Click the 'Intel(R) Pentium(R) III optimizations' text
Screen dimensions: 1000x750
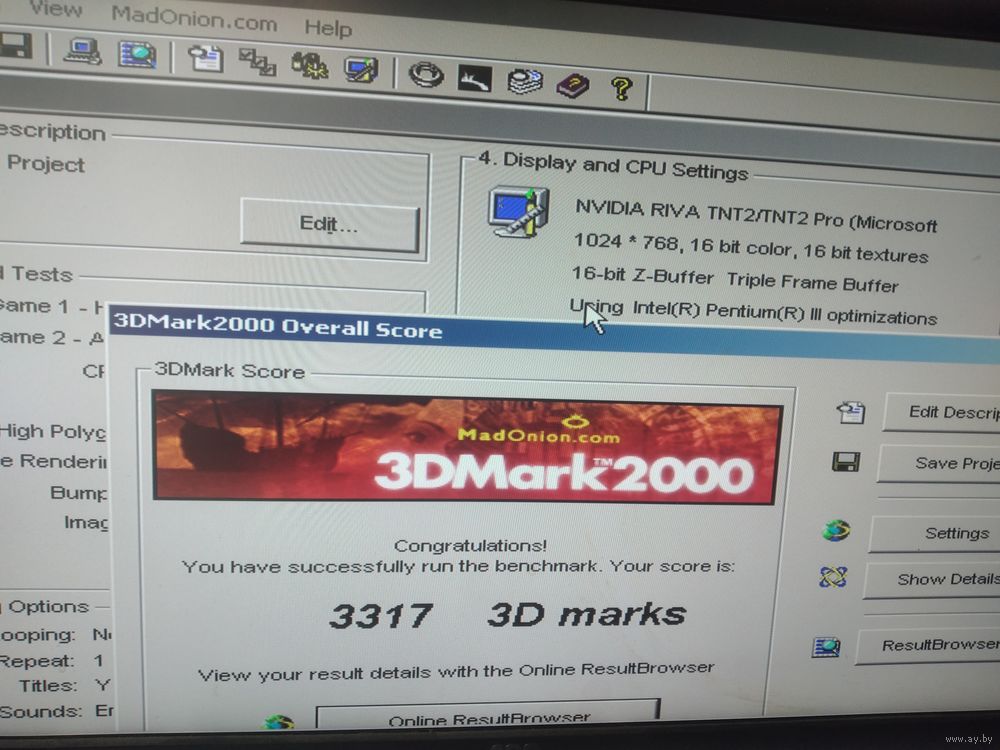pos(784,313)
